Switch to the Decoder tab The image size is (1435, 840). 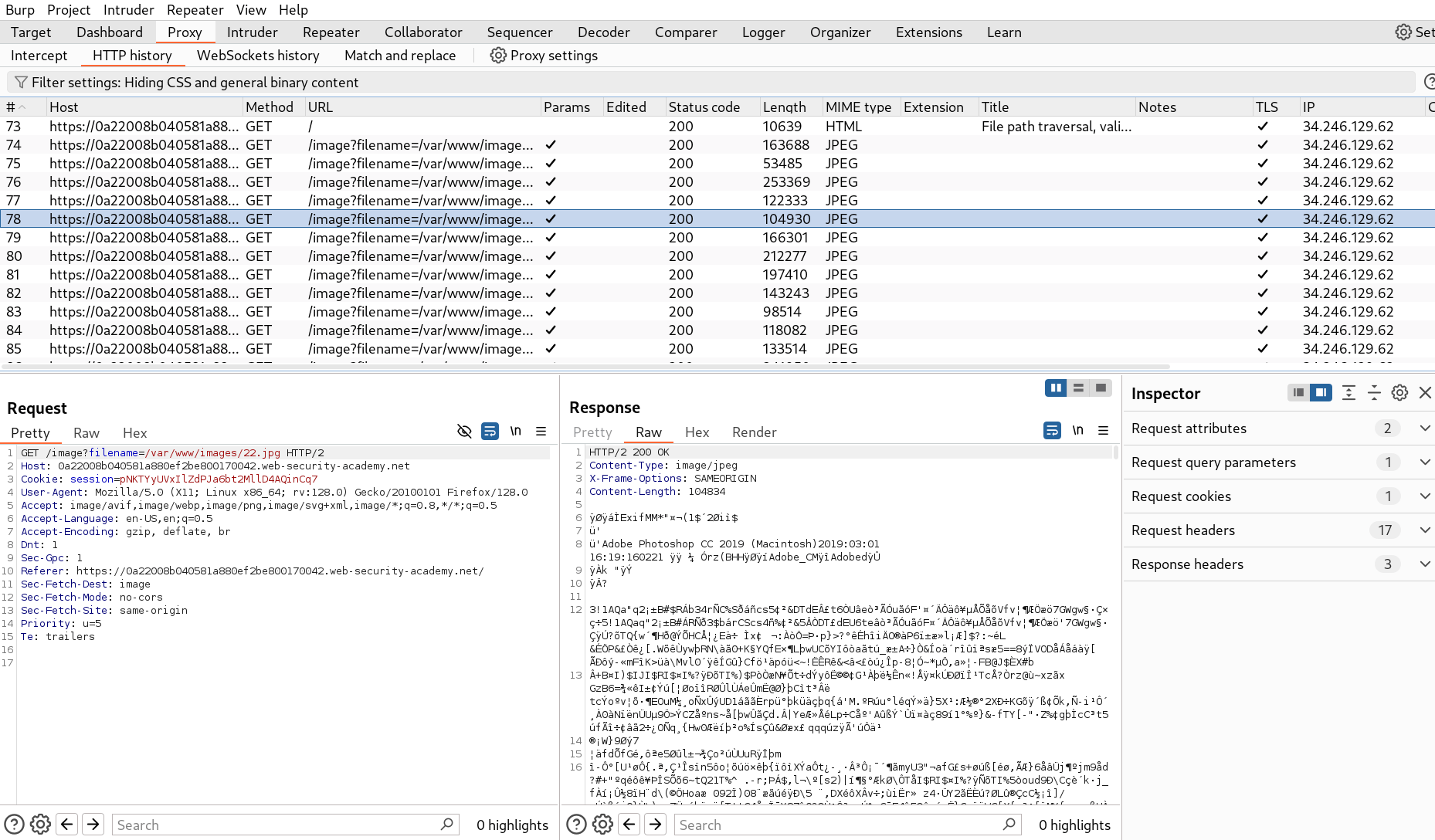coord(603,32)
